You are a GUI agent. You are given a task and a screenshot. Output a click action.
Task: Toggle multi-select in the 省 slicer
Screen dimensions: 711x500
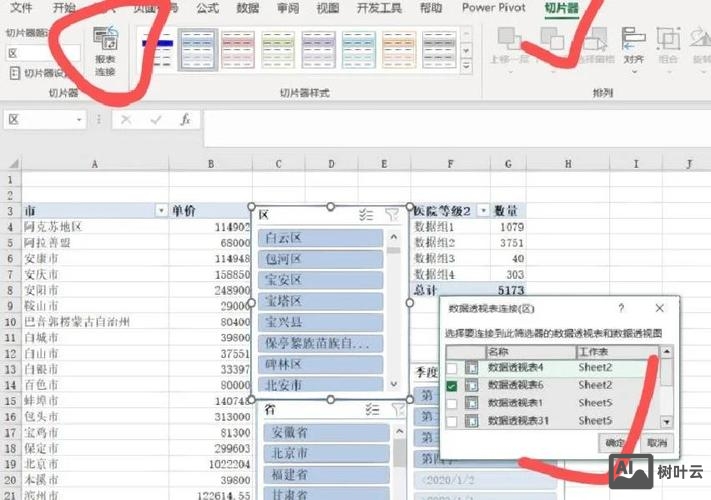click(x=372, y=410)
